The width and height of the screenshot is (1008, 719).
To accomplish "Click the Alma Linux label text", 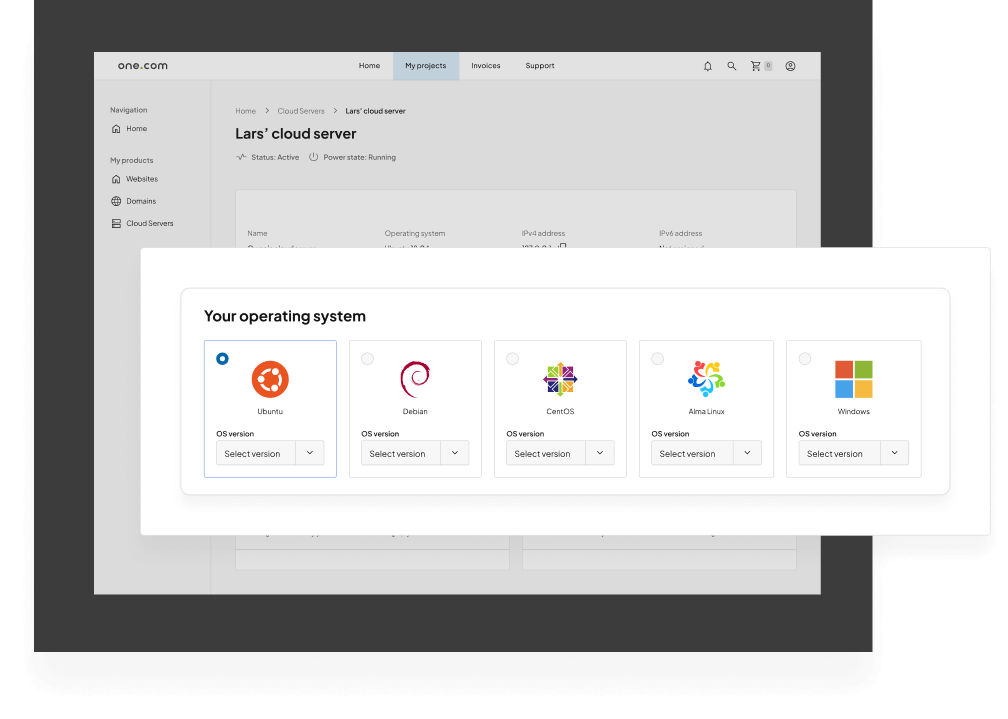I will [x=706, y=412].
